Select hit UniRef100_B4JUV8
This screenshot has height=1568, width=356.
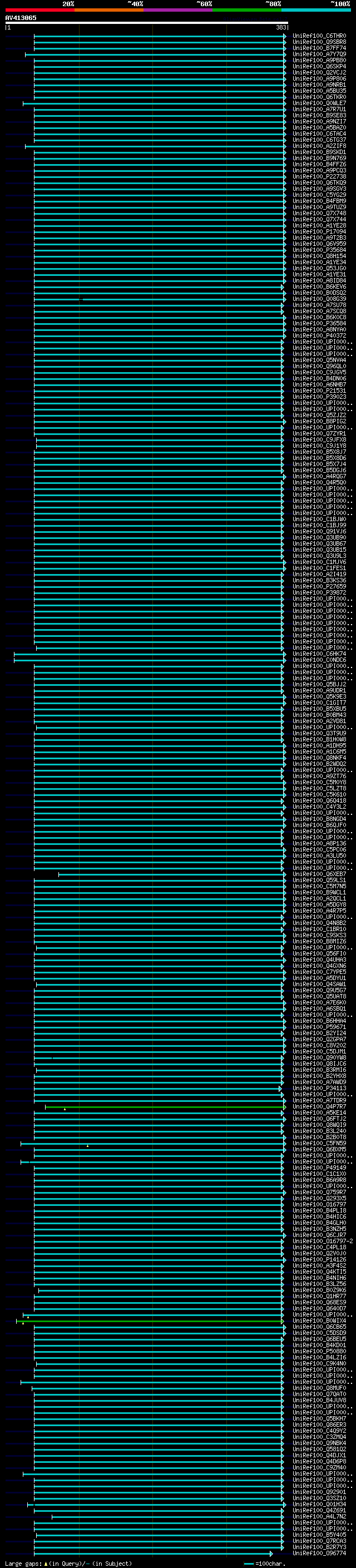pyautogui.click(x=319, y=1400)
